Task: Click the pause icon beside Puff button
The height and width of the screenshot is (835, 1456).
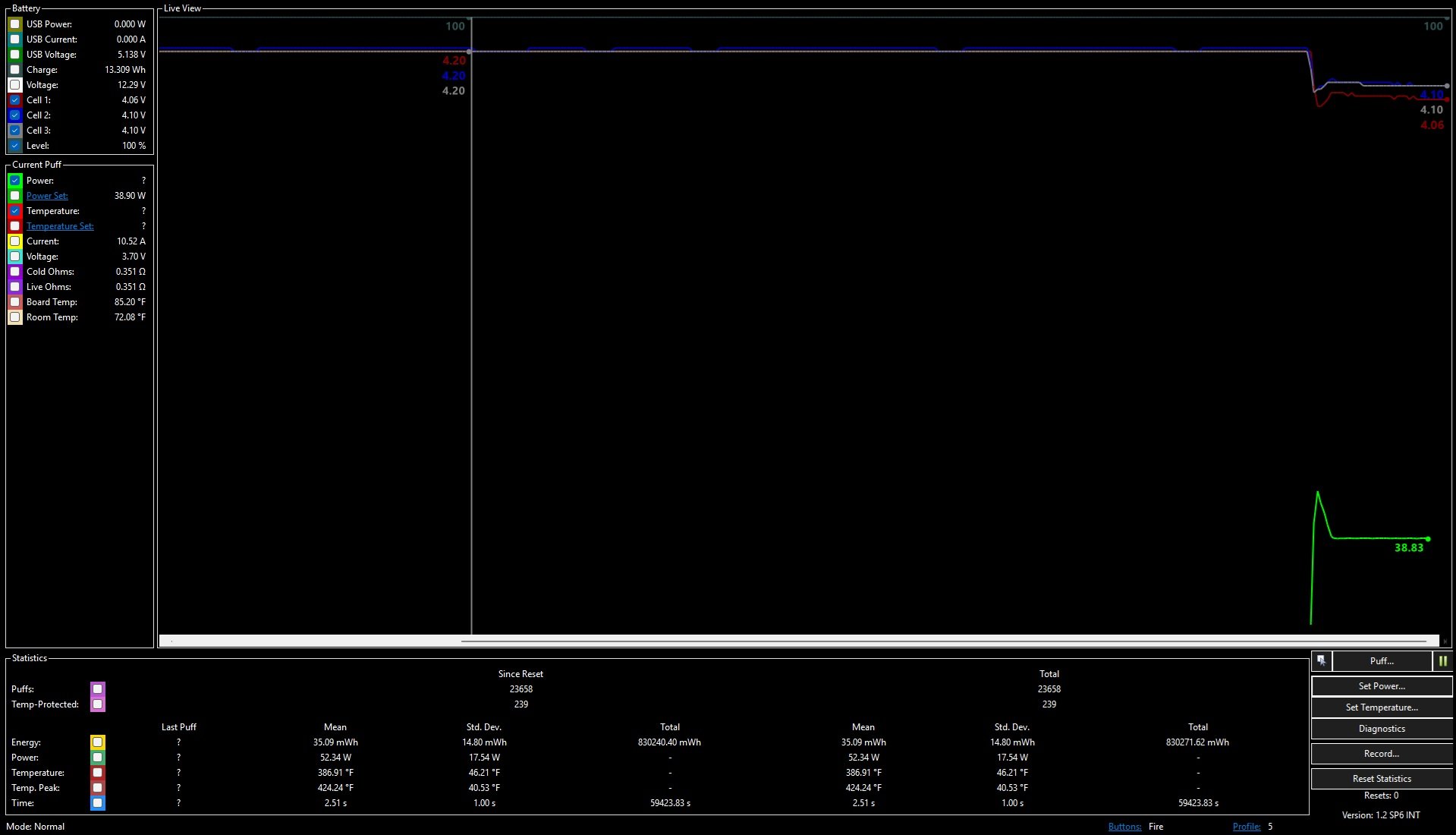Action: point(1442,661)
